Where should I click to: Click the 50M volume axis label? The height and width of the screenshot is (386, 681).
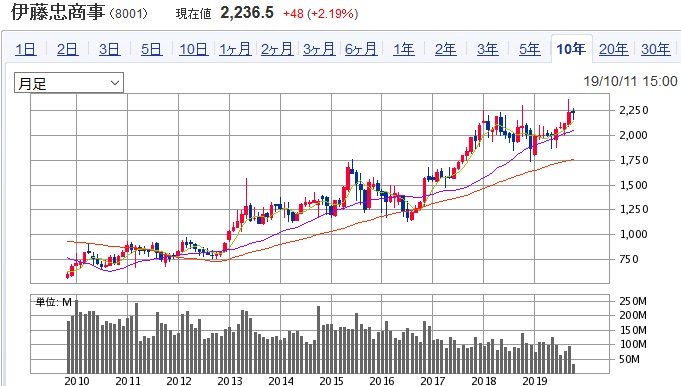click(x=630, y=359)
